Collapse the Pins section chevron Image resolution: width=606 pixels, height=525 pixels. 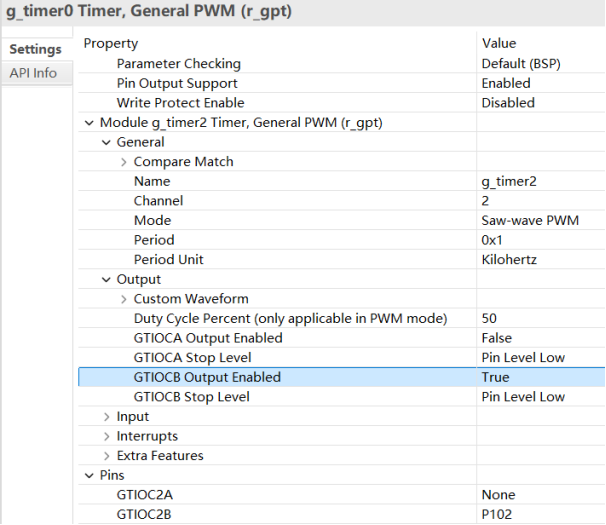click(x=89, y=476)
